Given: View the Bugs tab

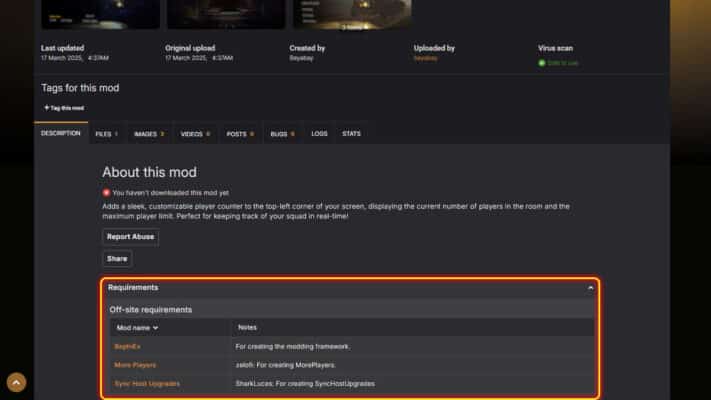Looking at the screenshot, I should 282,133.
